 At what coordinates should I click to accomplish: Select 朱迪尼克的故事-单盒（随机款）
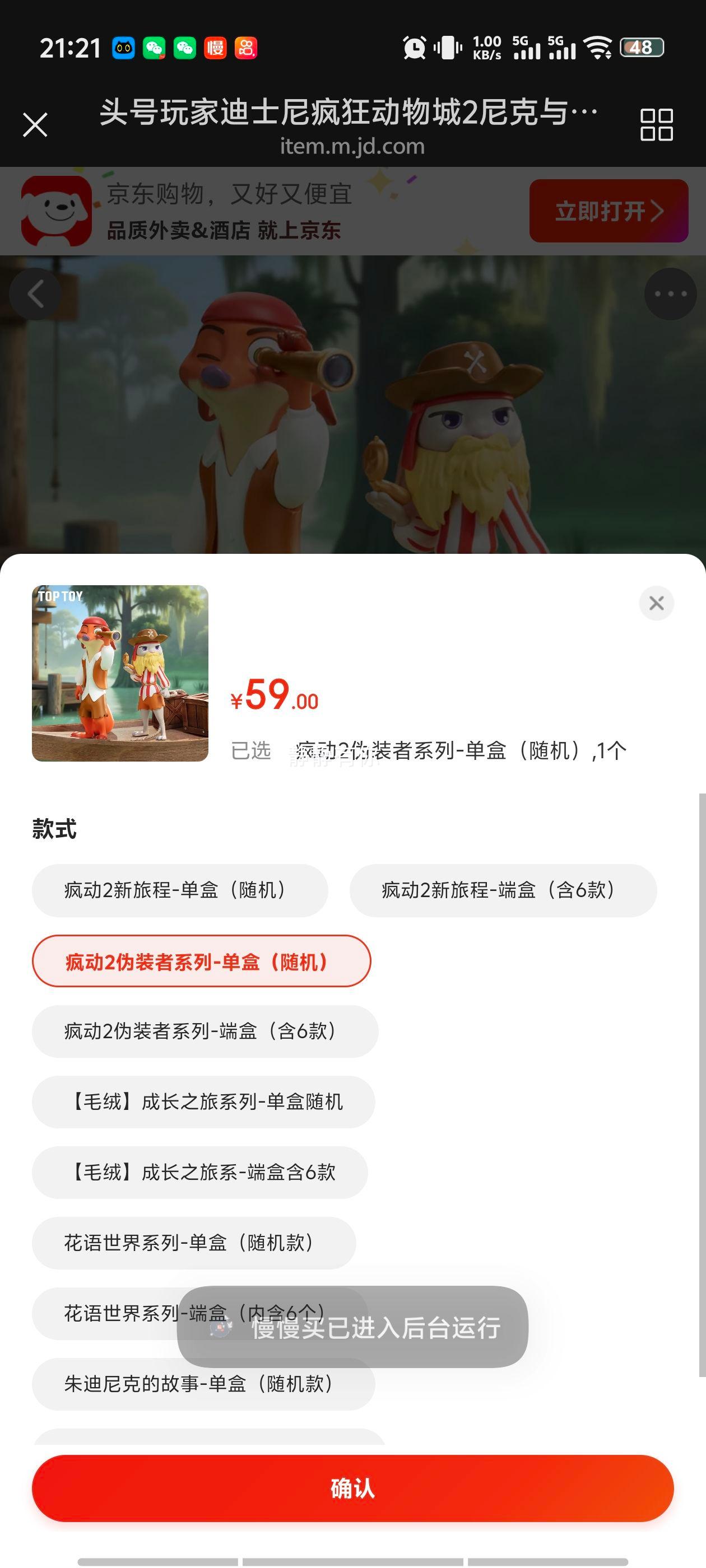(203, 1384)
